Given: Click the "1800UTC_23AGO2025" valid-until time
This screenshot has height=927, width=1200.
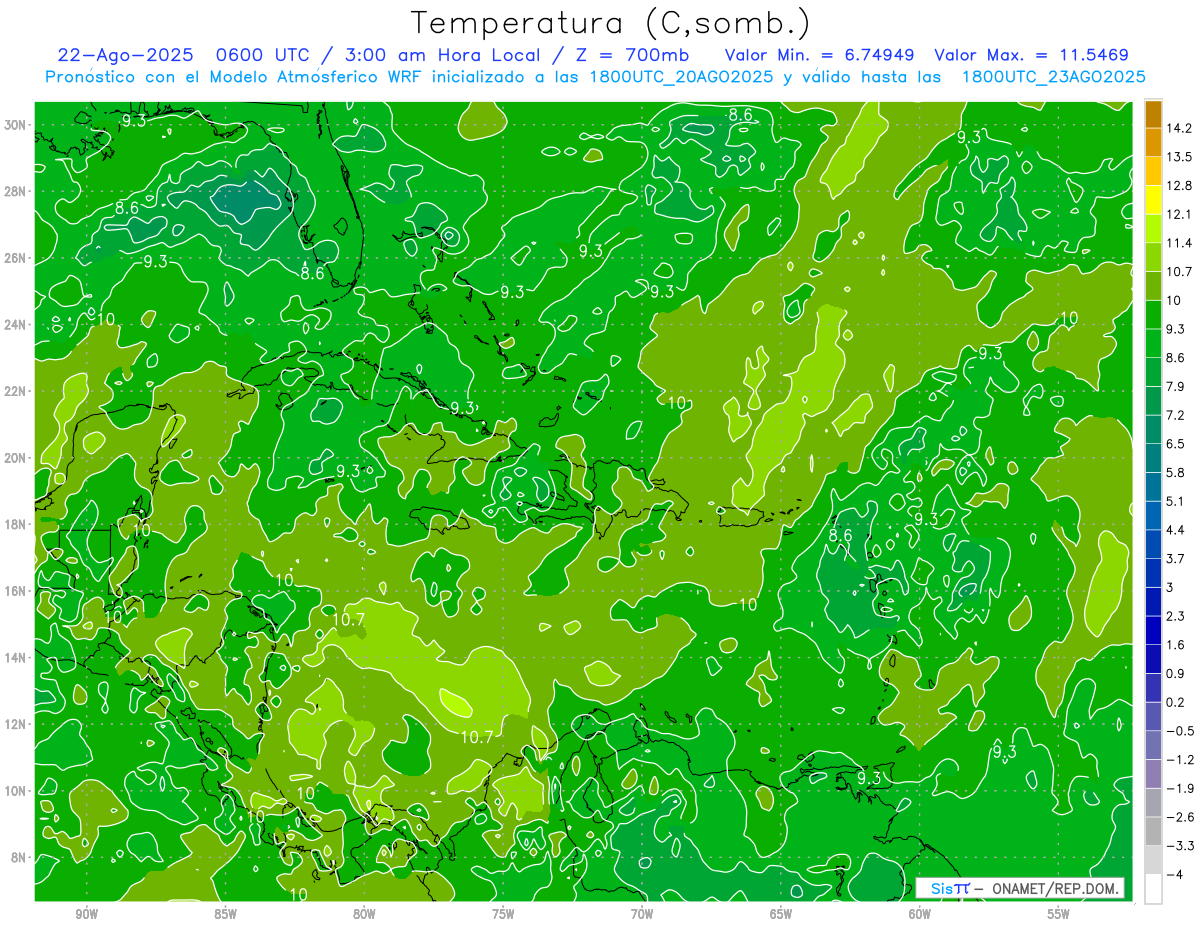Looking at the screenshot, I should (1053, 77).
